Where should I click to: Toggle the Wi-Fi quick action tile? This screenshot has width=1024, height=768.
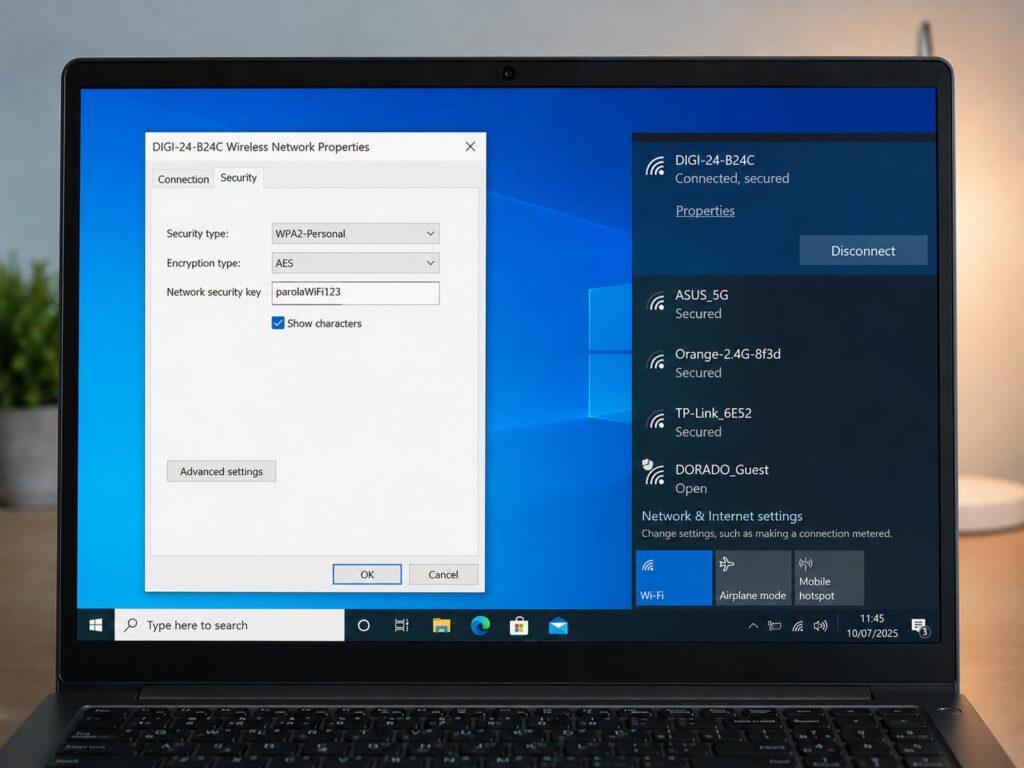[674, 578]
